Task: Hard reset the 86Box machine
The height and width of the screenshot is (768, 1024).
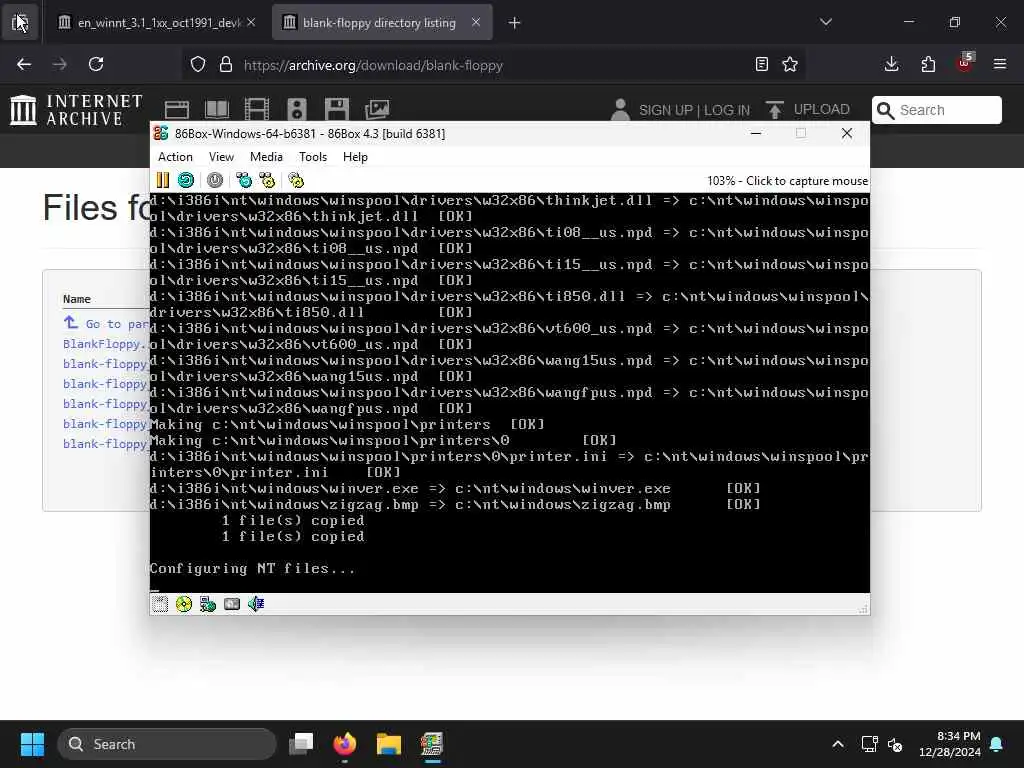Action: (186, 180)
